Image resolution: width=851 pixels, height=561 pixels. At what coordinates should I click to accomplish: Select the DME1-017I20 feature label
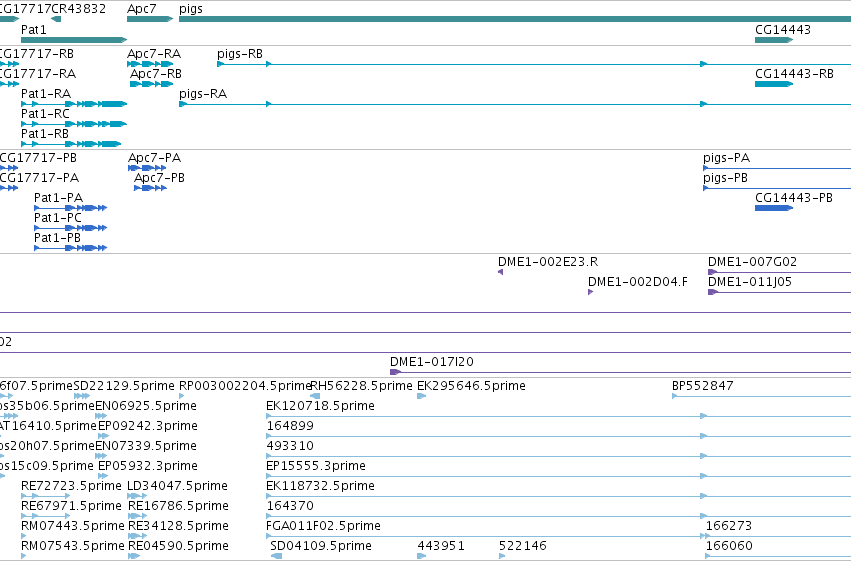pos(431,362)
